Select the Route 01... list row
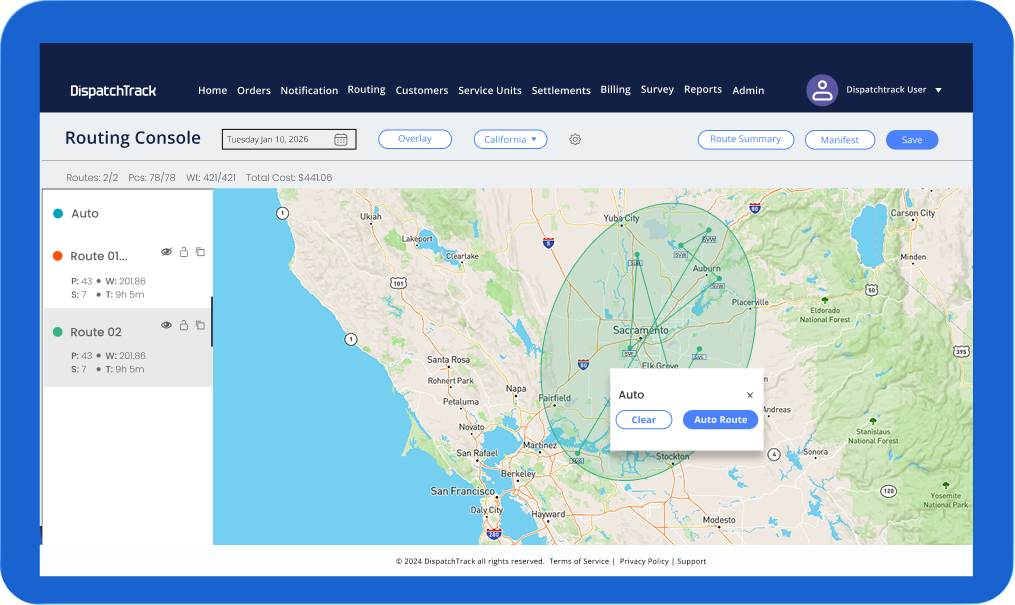The width and height of the screenshot is (1015, 605). [128, 273]
